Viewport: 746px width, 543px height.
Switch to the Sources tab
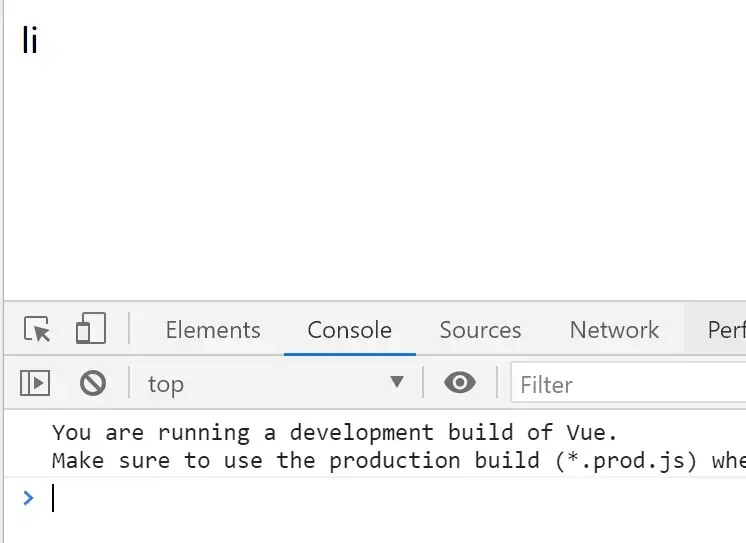click(x=481, y=330)
